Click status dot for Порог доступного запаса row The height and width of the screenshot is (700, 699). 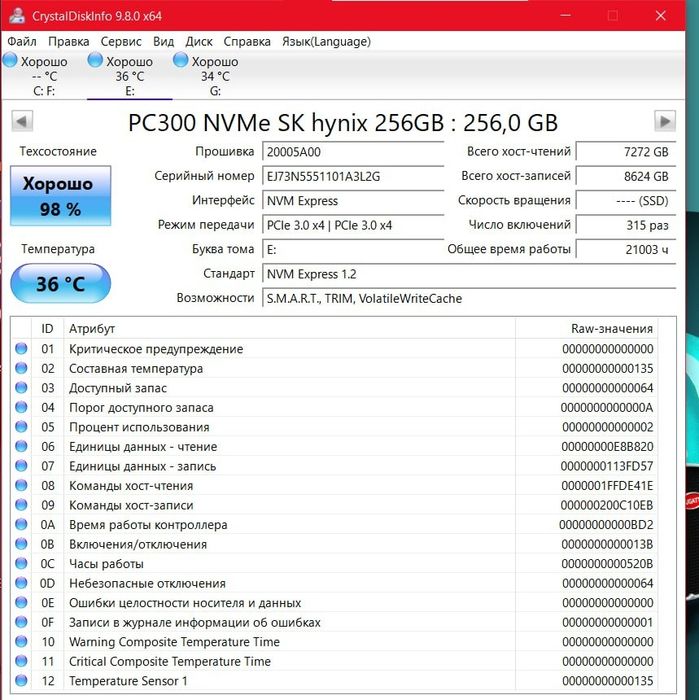click(x=21, y=407)
